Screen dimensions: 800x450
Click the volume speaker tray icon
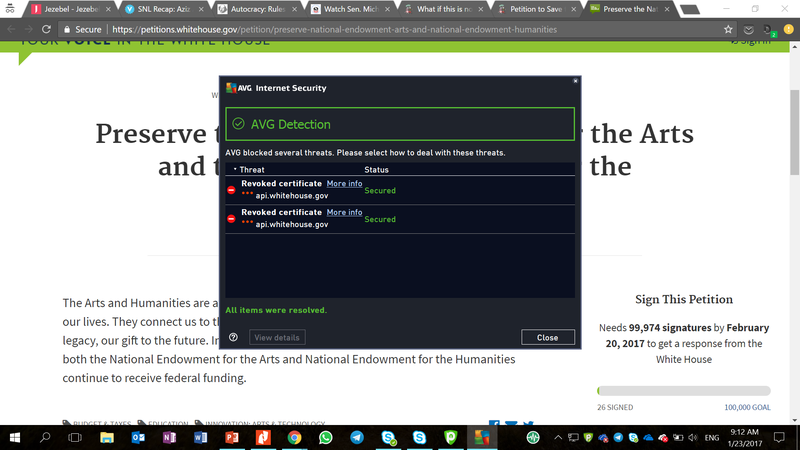click(x=692, y=438)
